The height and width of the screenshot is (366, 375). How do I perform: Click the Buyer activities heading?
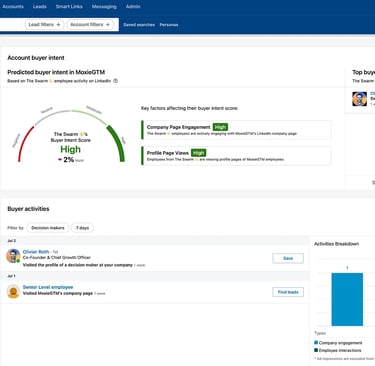(x=28, y=209)
